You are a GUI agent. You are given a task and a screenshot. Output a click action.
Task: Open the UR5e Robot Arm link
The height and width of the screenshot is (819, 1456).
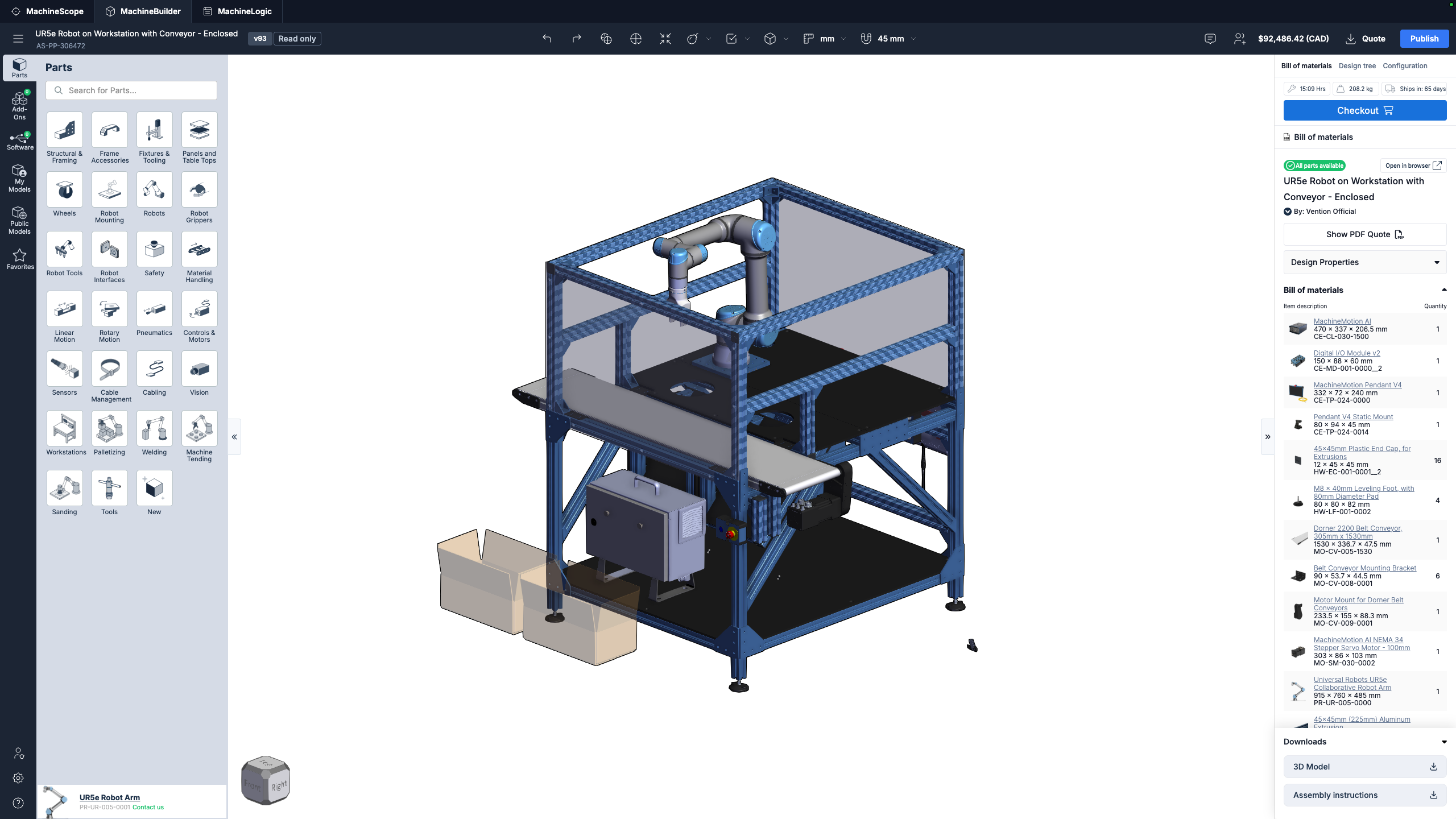(x=110, y=797)
